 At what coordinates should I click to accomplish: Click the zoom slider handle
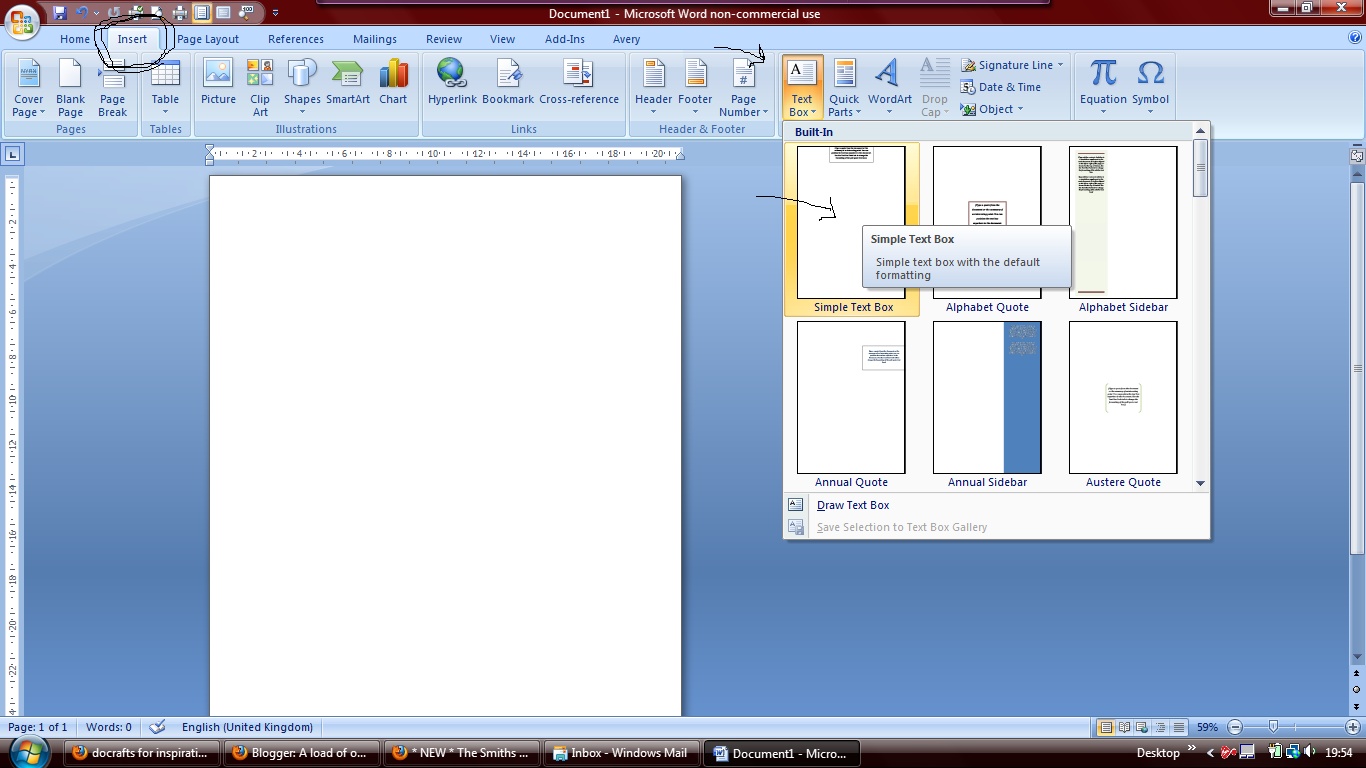(1273, 727)
